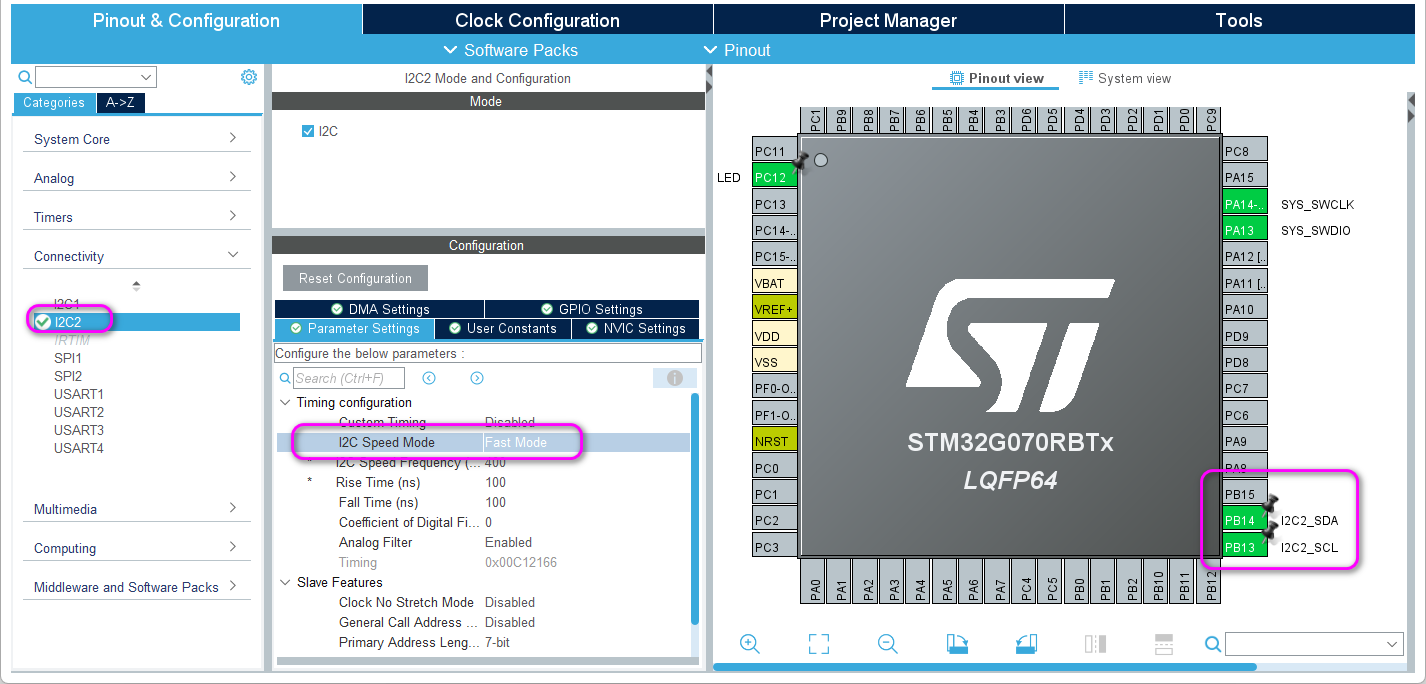Click pin PA13 SYS_SWDIO
Image resolution: width=1426 pixels, height=684 pixels.
tap(1245, 230)
